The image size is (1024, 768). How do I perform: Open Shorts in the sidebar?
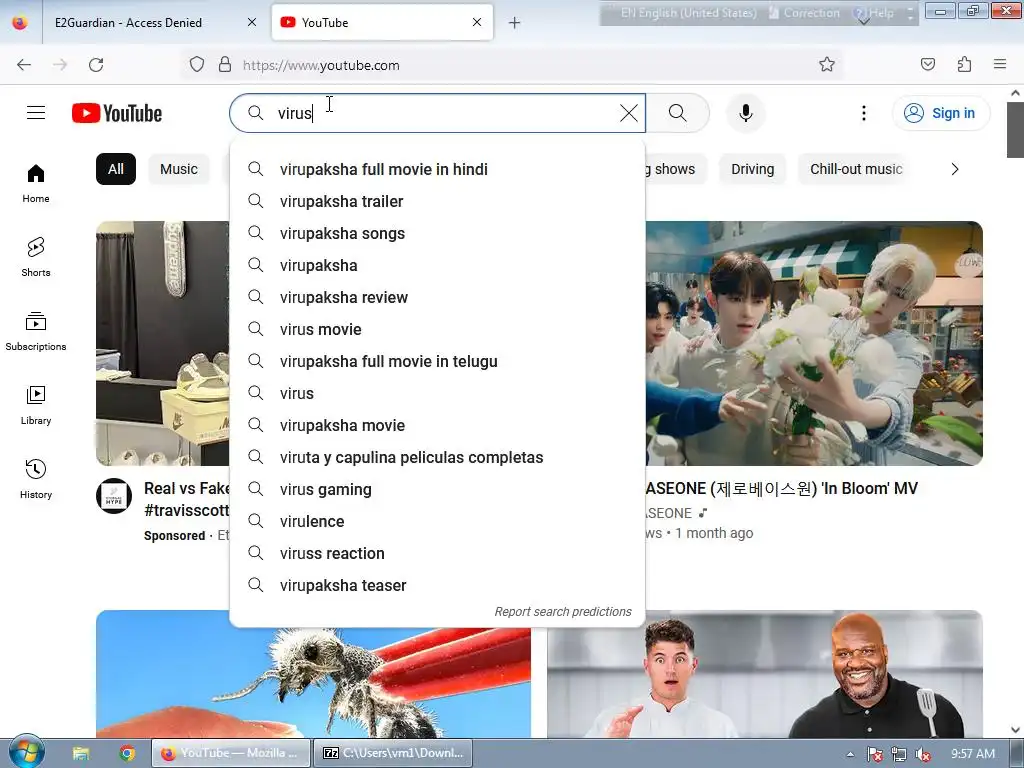click(36, 257)
